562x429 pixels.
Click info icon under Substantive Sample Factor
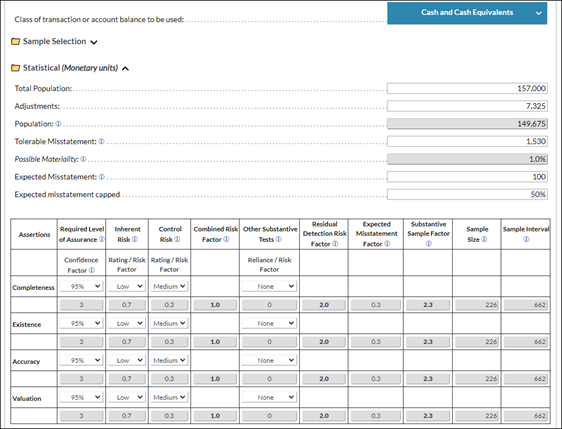(x=429, y=244)
